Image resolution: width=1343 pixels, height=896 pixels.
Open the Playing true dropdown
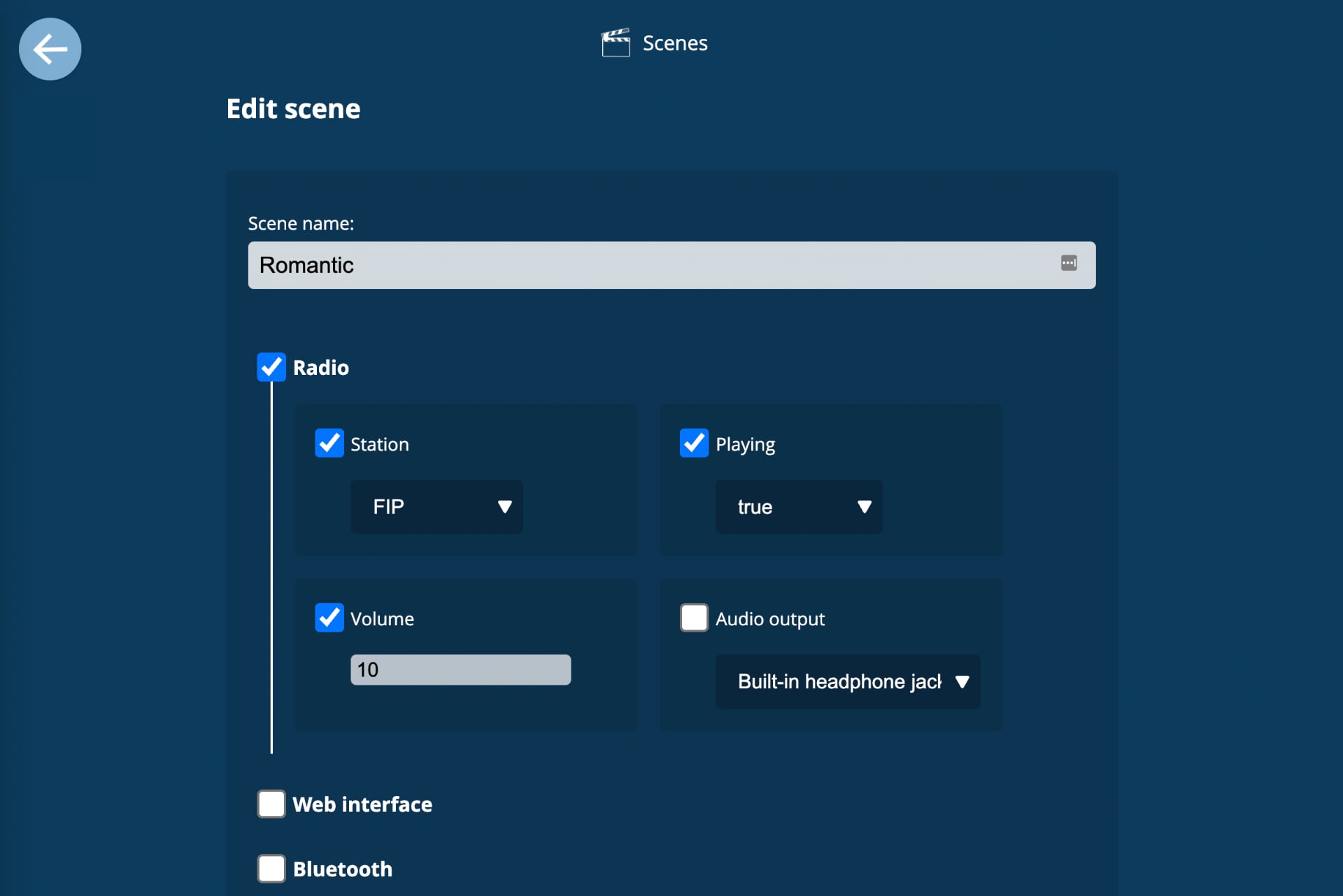798,507
